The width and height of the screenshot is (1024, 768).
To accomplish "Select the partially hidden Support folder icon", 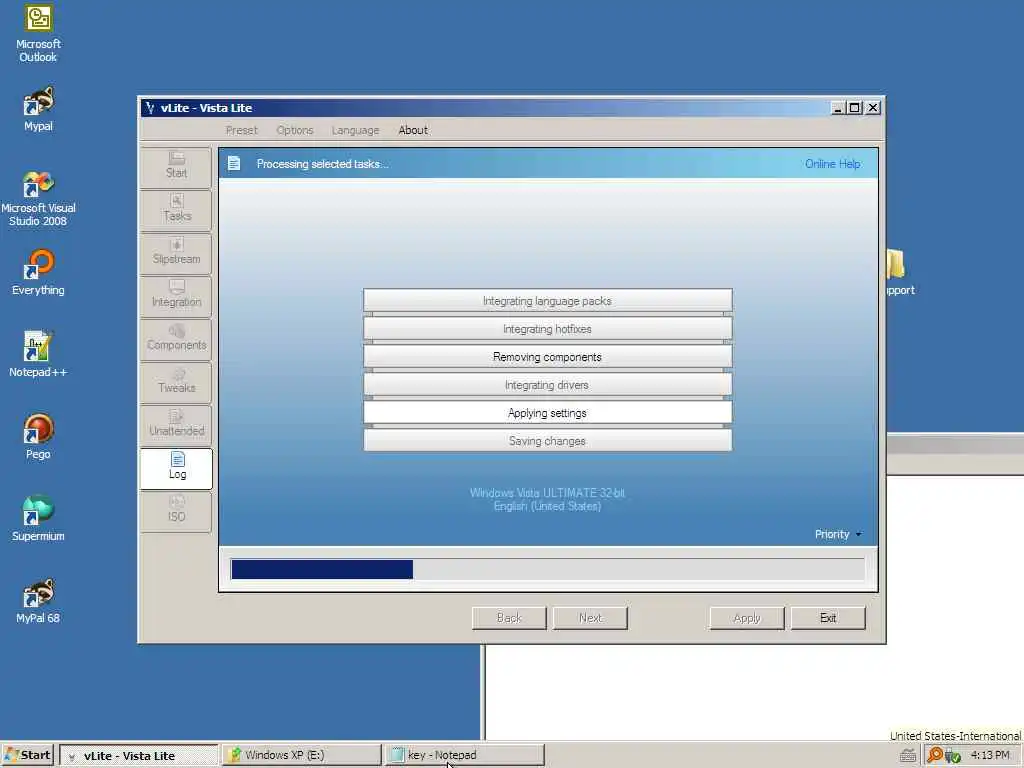I will click(901, 273).
